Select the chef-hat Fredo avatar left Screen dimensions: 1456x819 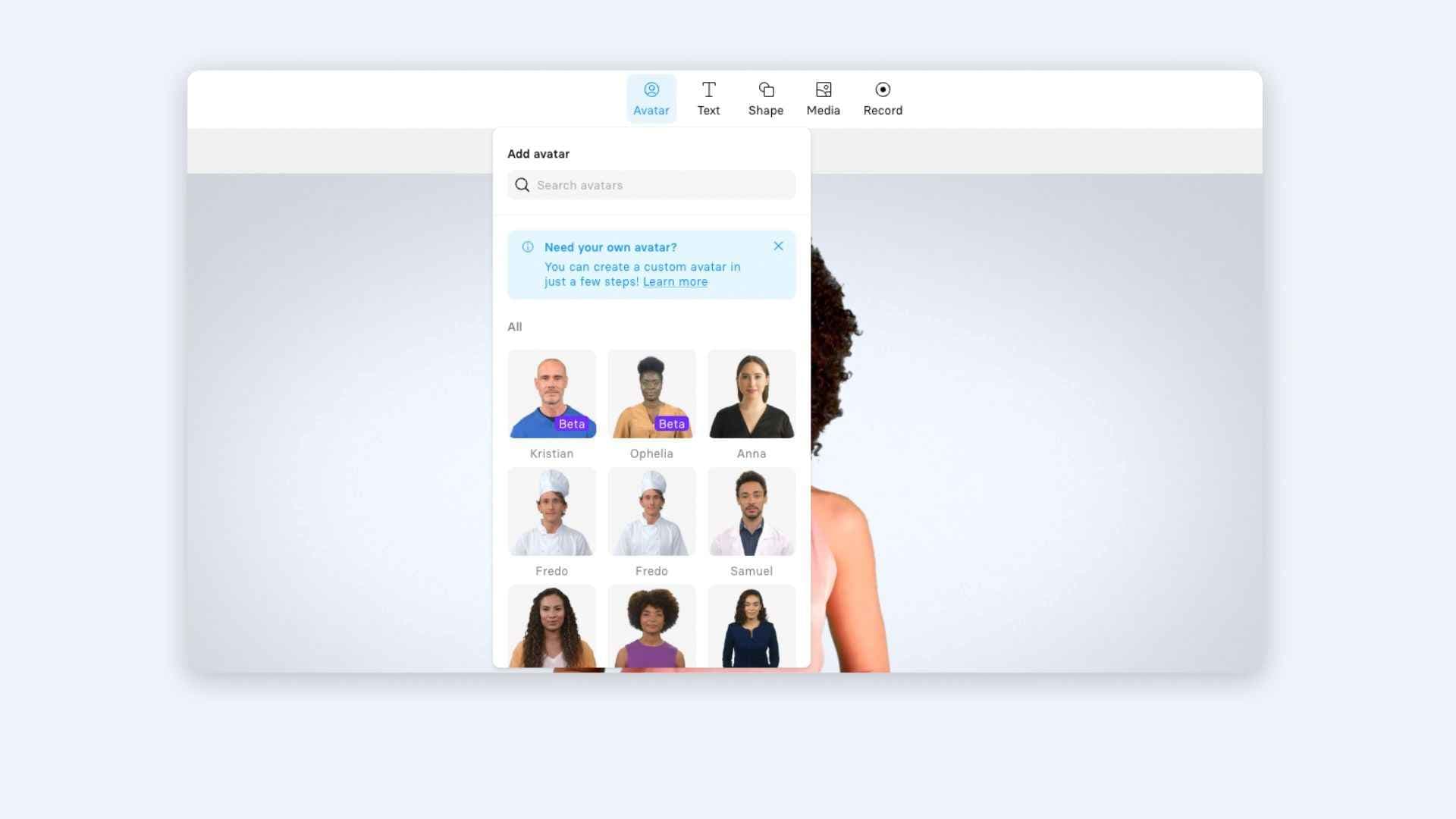coord(551,511)
